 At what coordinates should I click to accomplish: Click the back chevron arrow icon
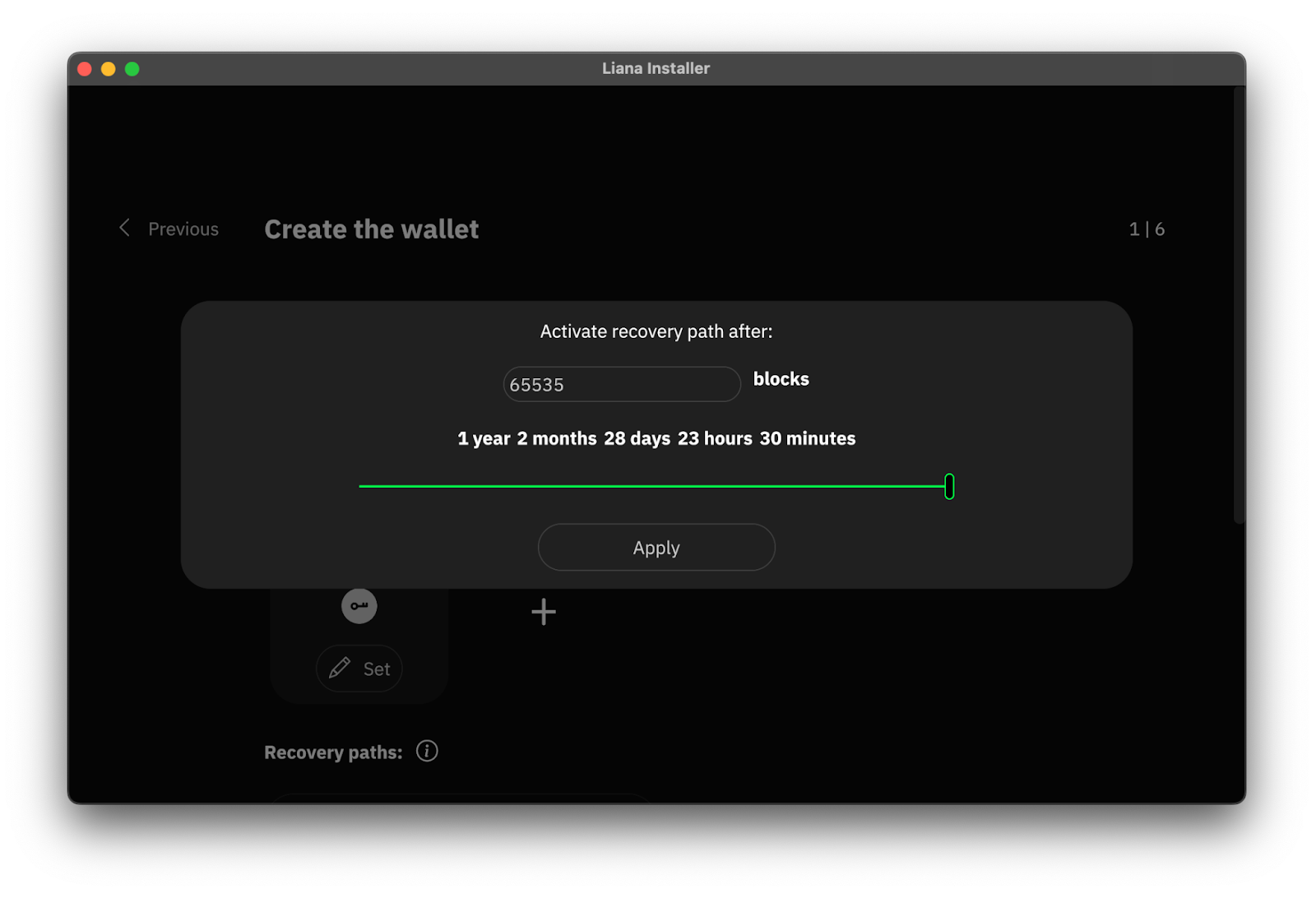125,228
